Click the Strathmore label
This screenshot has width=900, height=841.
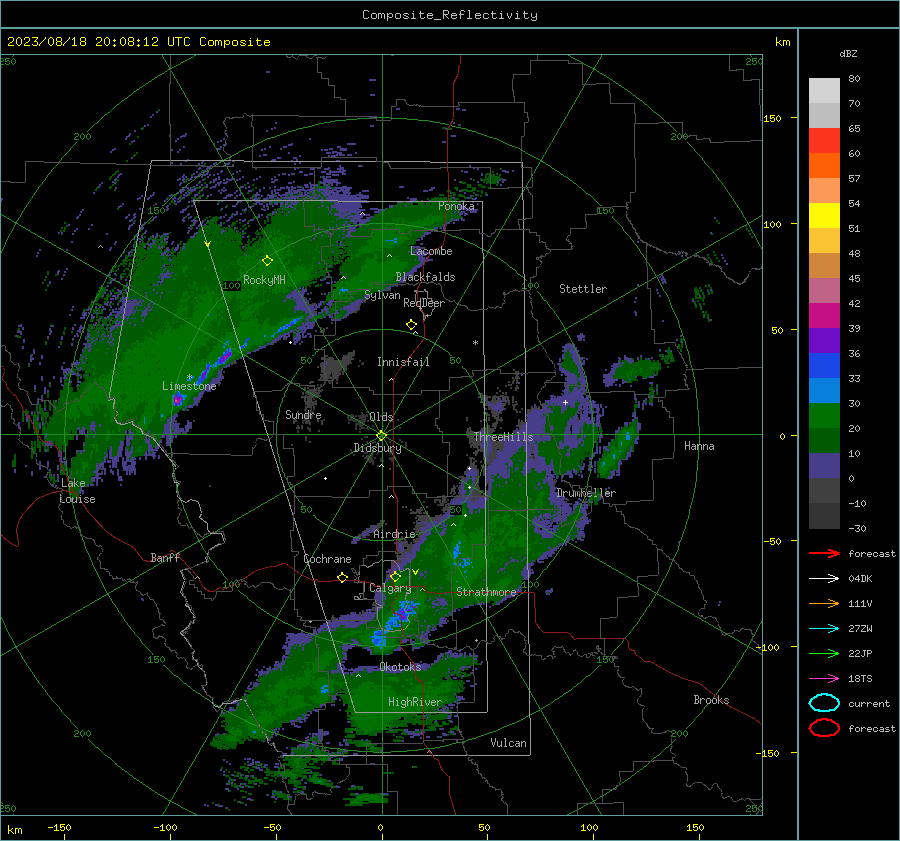[x=486, y=592]
